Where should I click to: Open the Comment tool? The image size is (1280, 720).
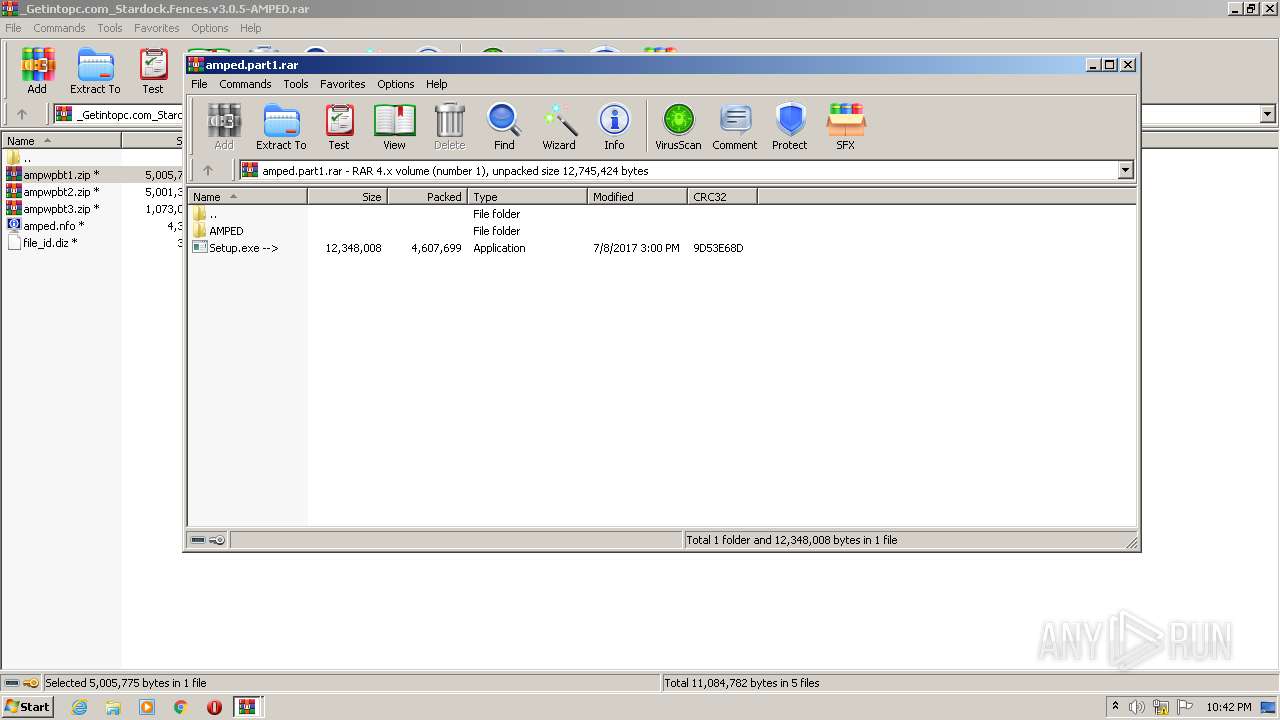(x=735, y=126)
